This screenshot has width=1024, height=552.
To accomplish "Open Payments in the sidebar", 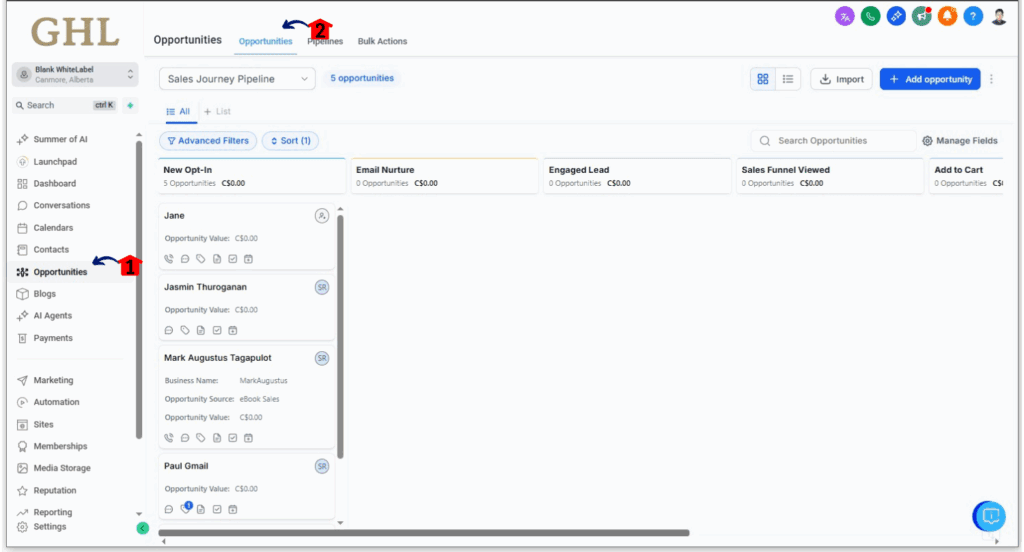I will [x=53, y=338].
